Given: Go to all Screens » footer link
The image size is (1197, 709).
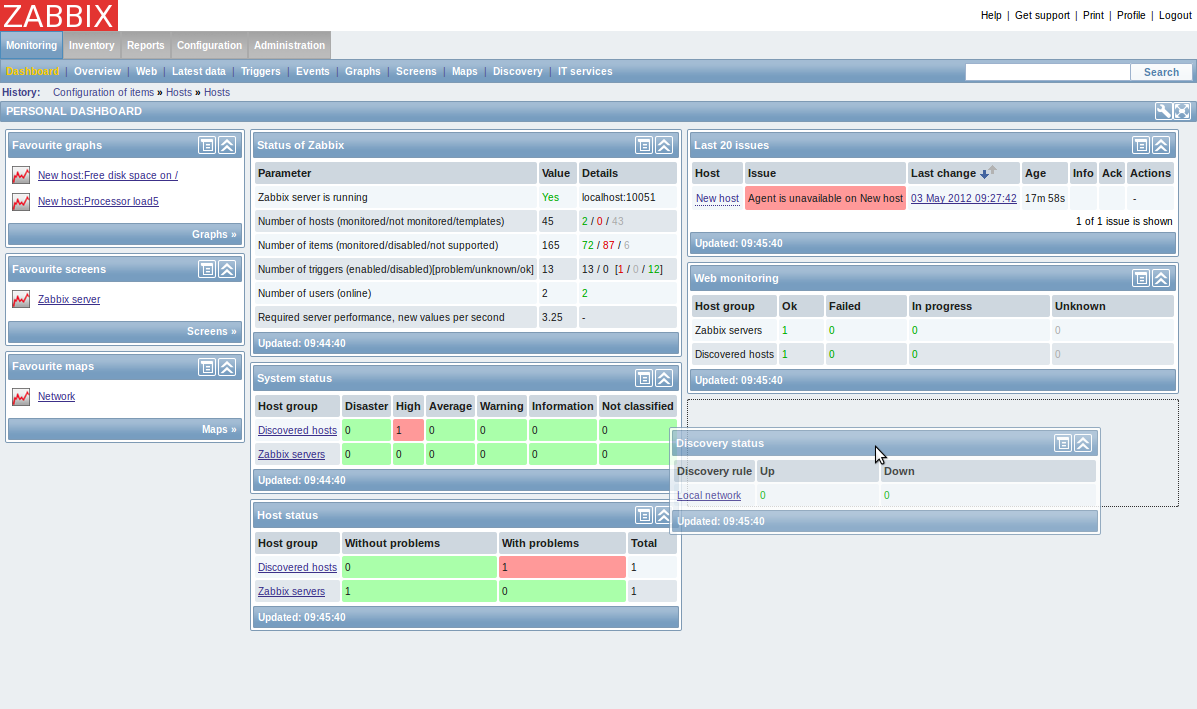Looking at the screenshot, I should point(211,331).
